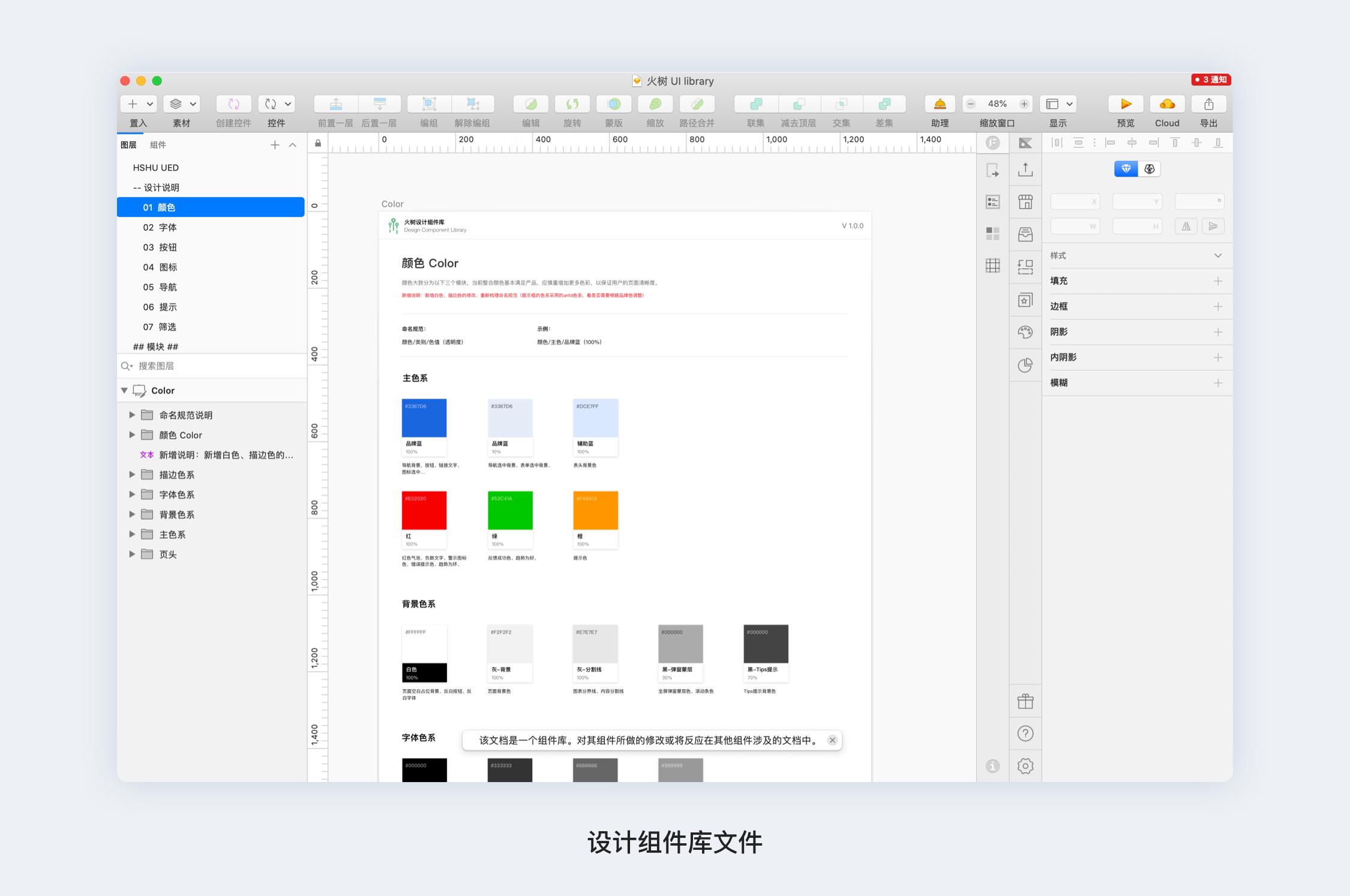Viewport: 1350px width, 896px height.
Task: Click the Rotate tool icon
Action: (572, 104)
